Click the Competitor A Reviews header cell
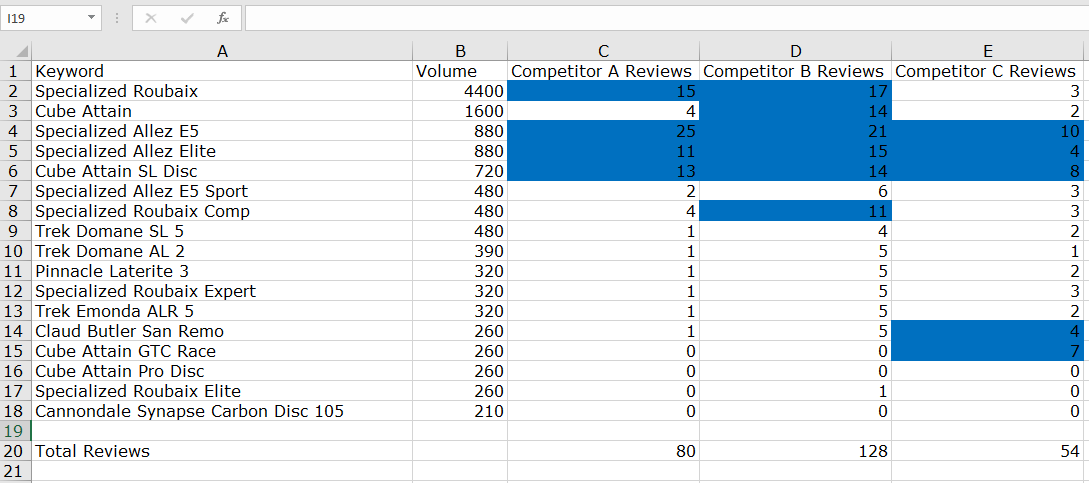 pyautogui.click(x=604, y=71)
